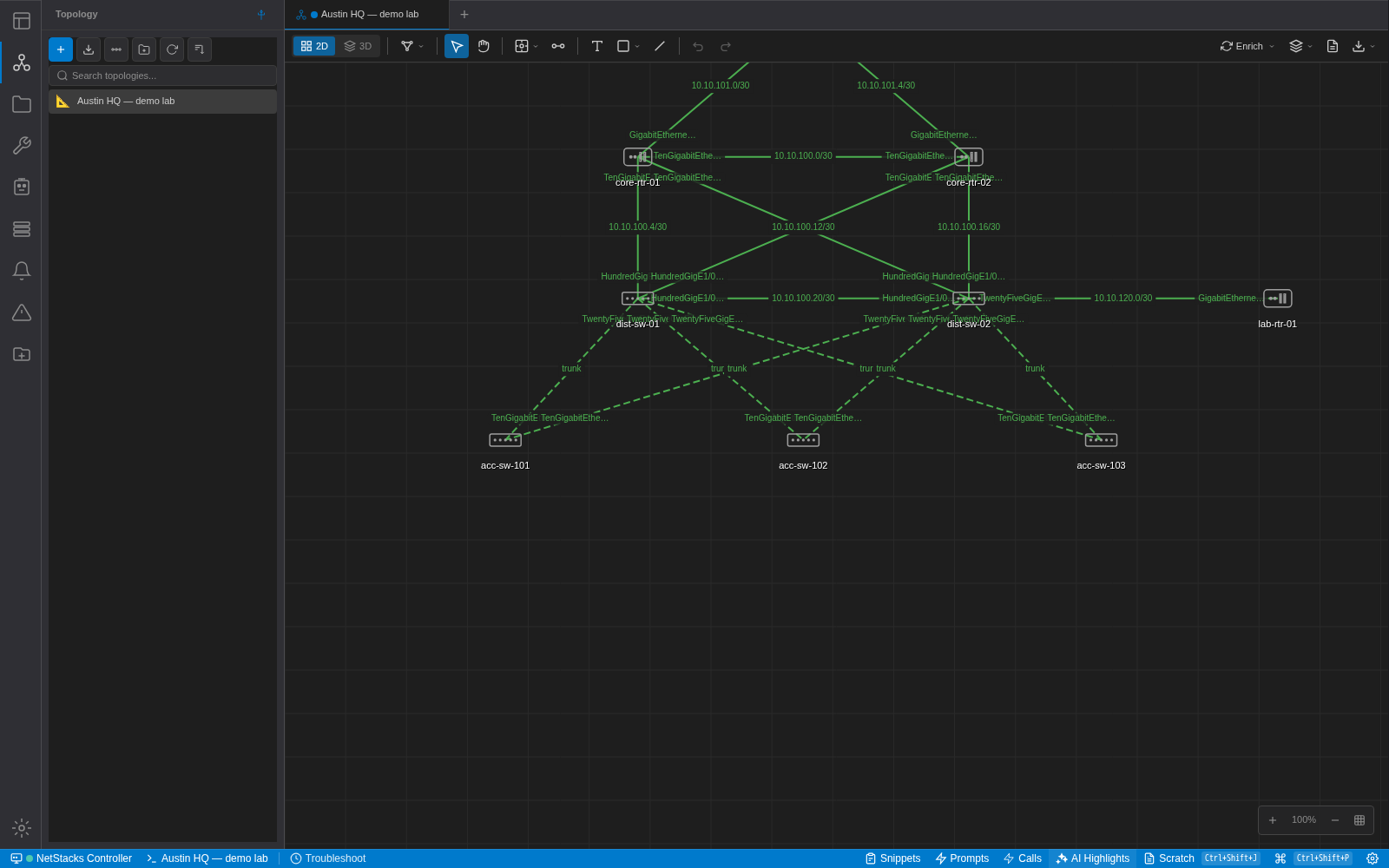Open the layout graph dropdown

[x=412, y=46]
